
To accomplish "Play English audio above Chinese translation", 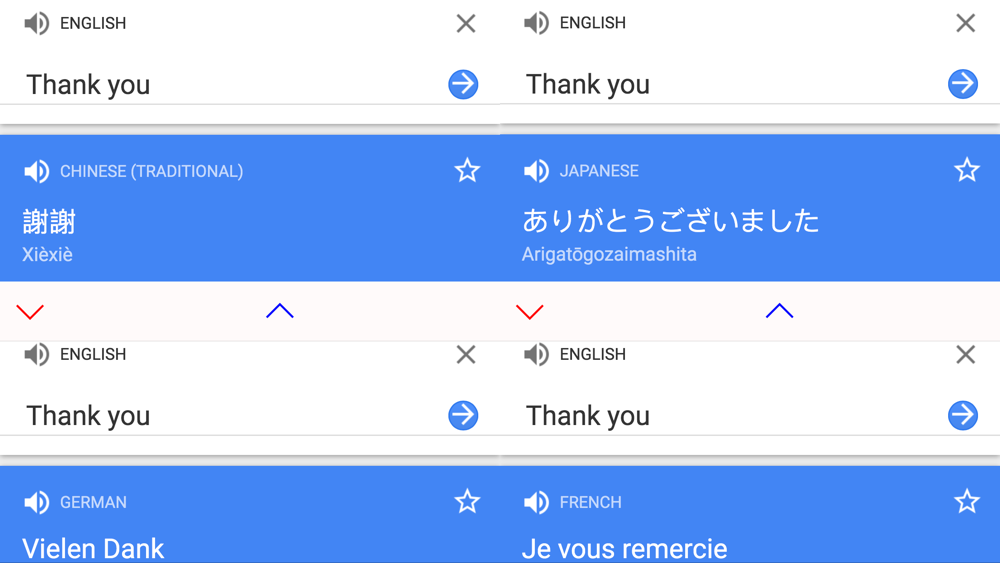I will pyautogui.click(x=36, y=24).
